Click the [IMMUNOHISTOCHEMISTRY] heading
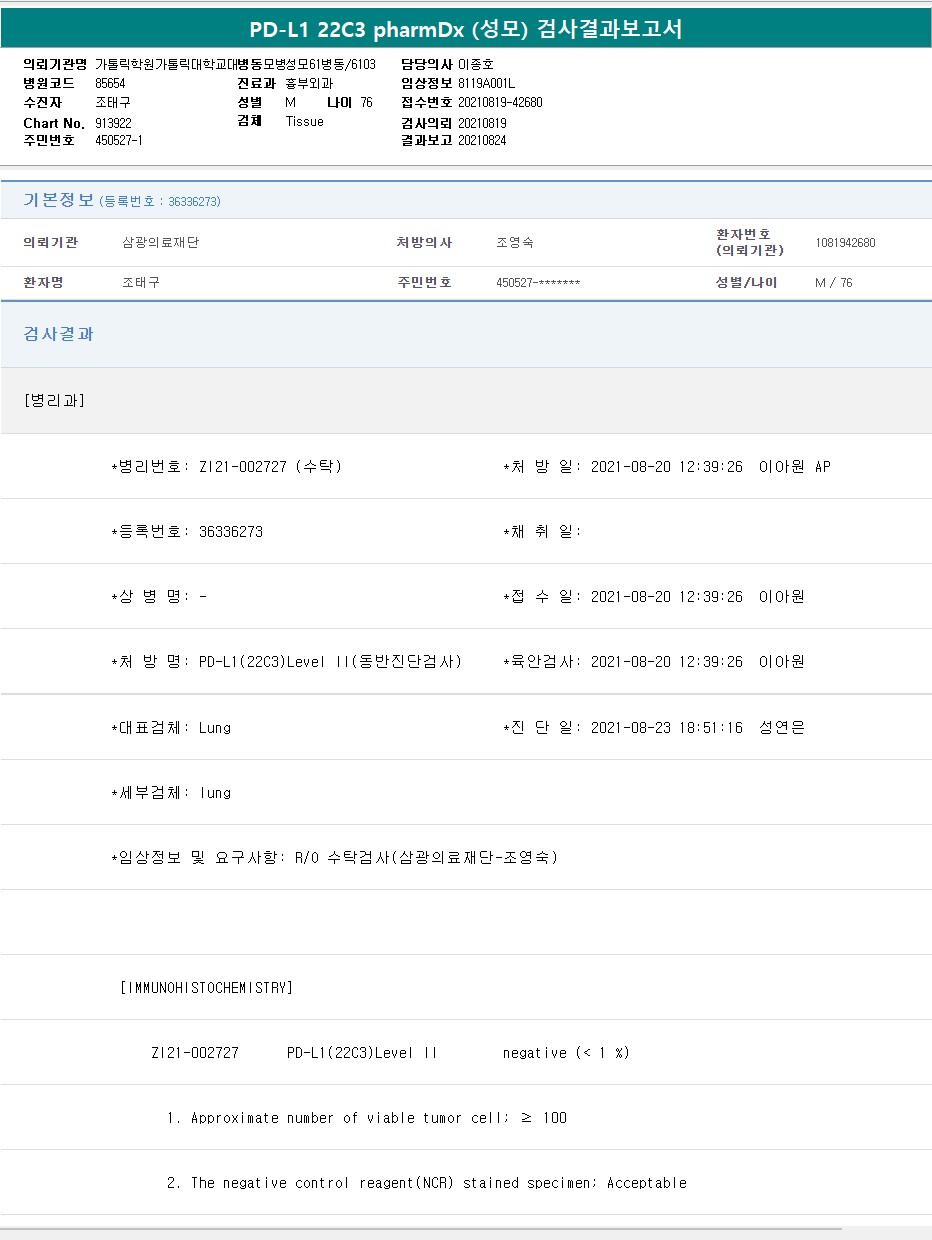 click(206, 987)
